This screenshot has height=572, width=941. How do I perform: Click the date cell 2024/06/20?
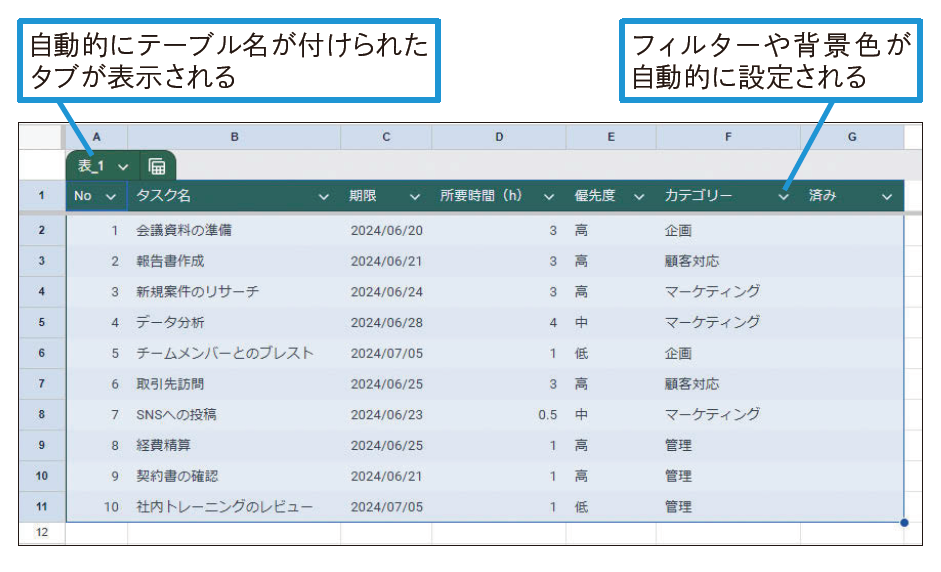tap(386, 230)
